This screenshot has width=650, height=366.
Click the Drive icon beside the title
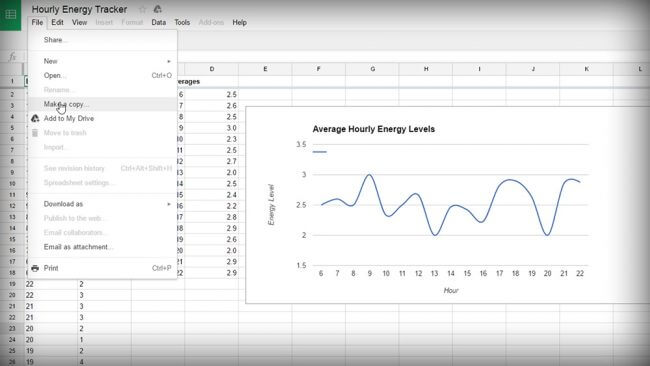coord(158,9)
